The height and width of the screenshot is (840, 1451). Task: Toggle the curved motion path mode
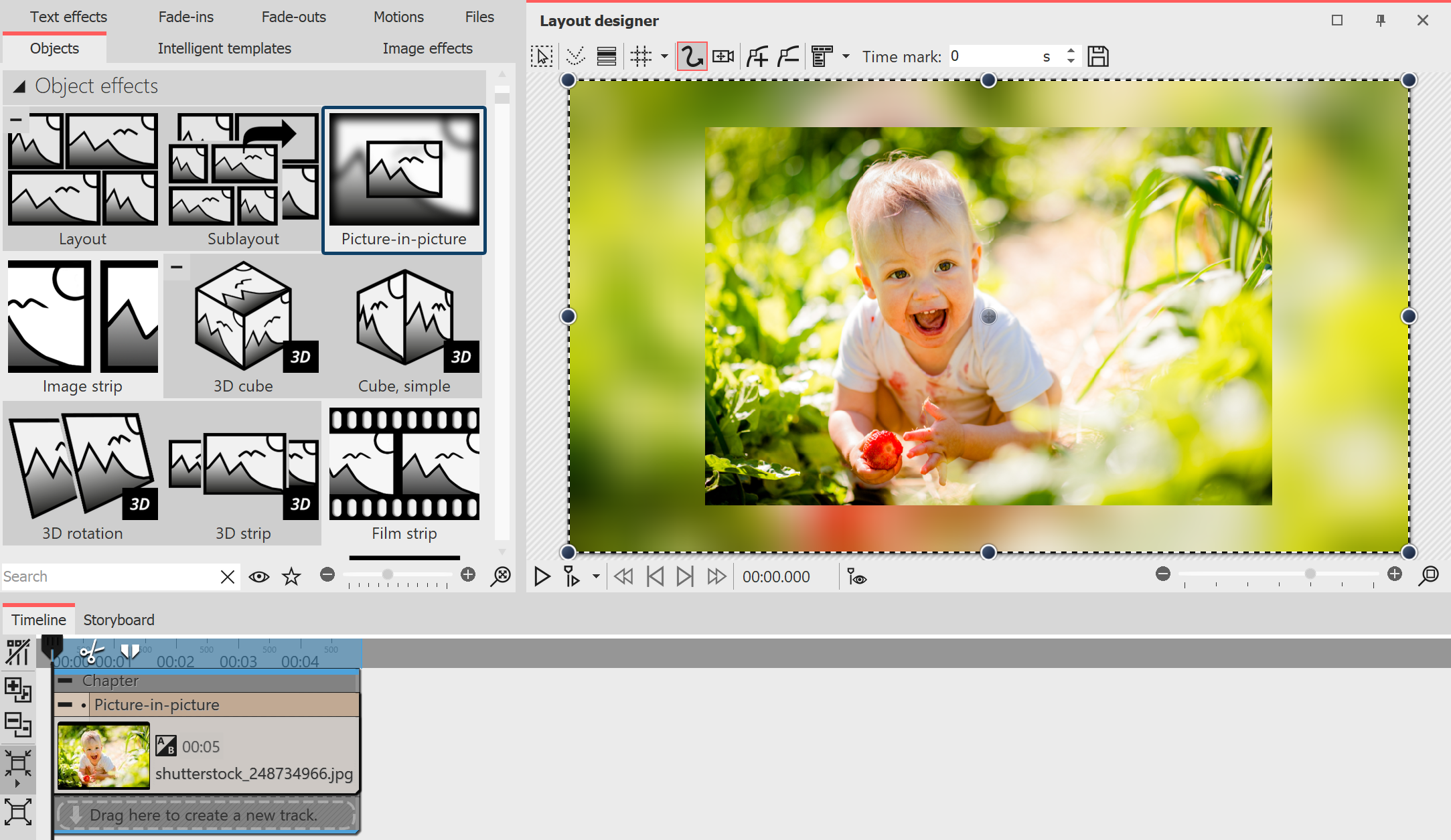tap(692, 56)
